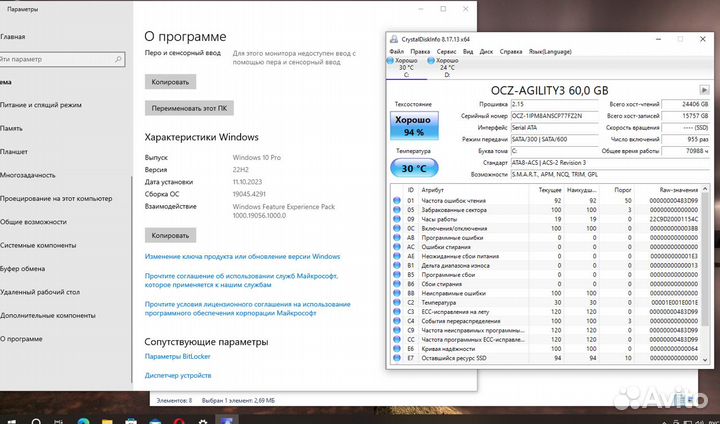Image resolution: width=720 pixels, height=424 pixels.
Task: Open Диспетчер устройств link
Action: point(178,375)
